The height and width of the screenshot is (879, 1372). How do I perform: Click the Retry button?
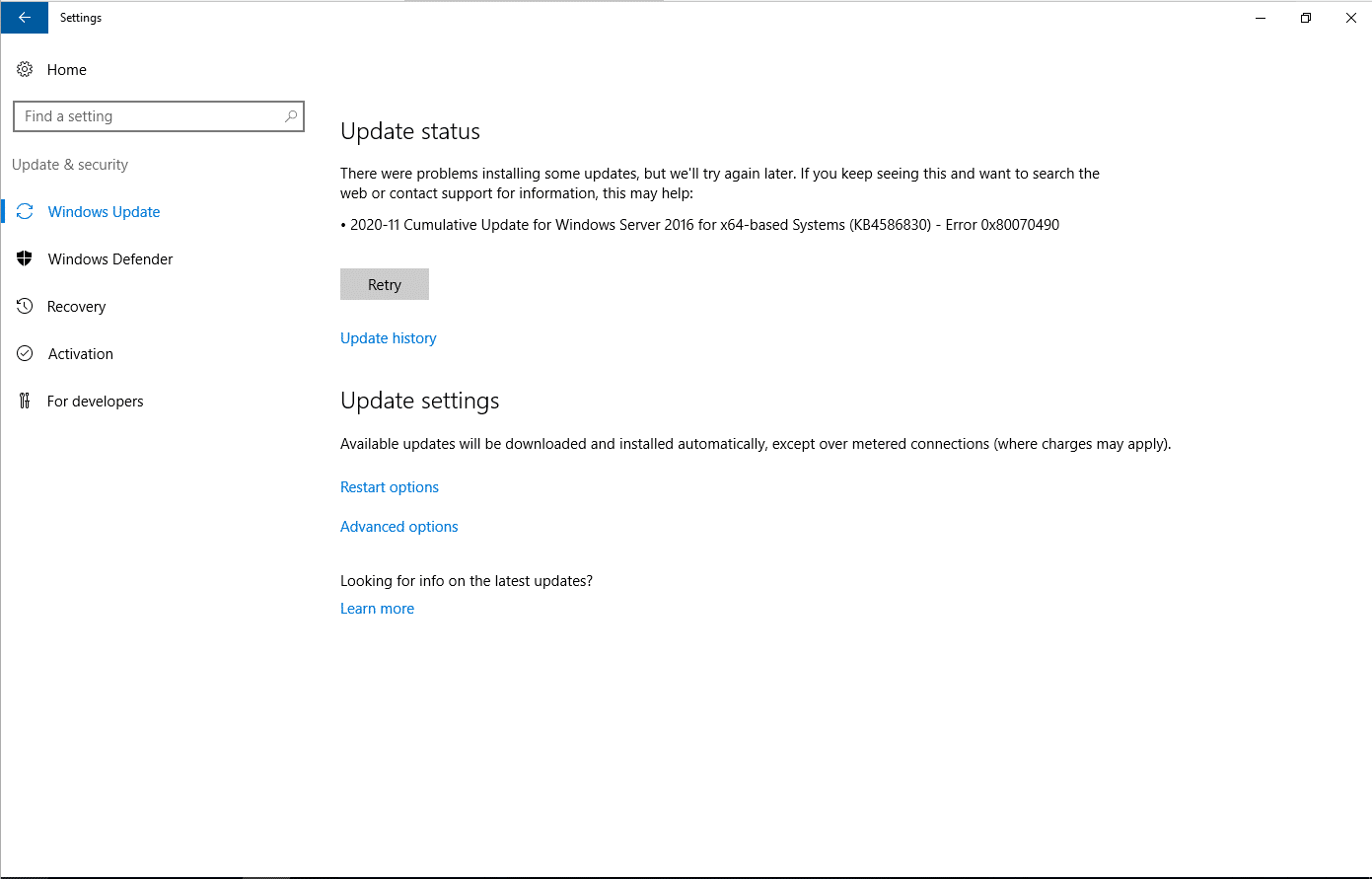[385, 284]
